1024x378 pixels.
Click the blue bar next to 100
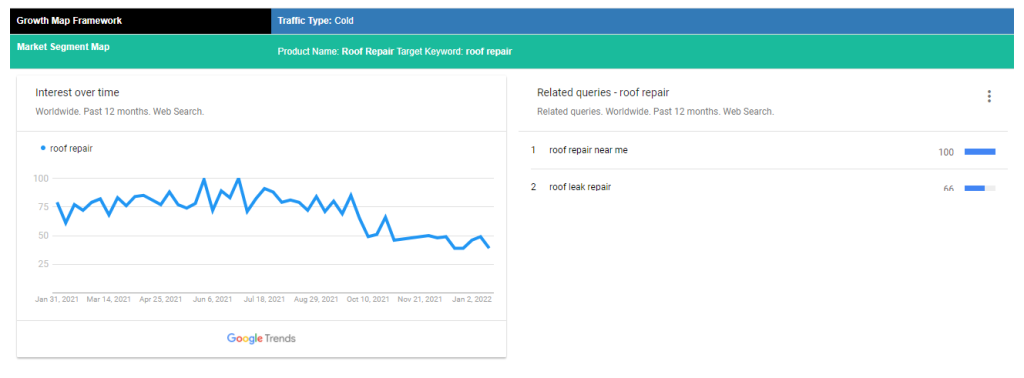coord(980,151)
